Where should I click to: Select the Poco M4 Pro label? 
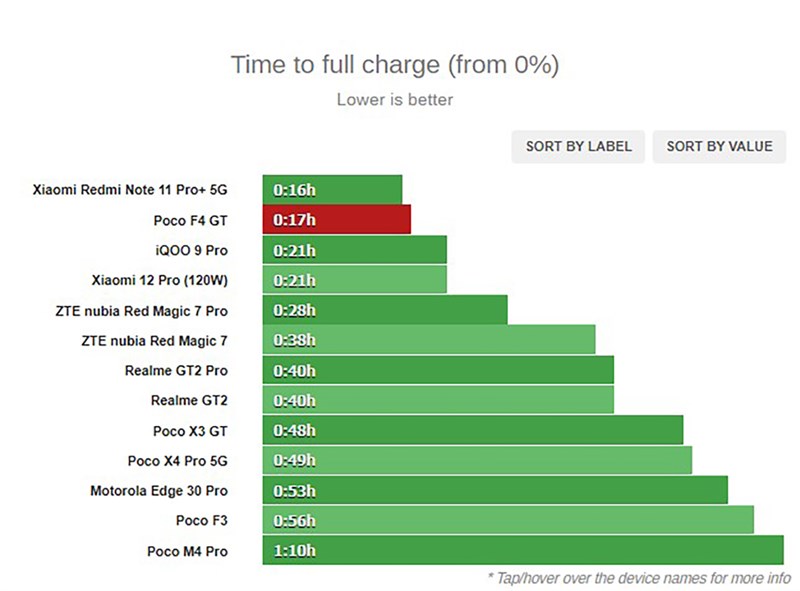187,551
